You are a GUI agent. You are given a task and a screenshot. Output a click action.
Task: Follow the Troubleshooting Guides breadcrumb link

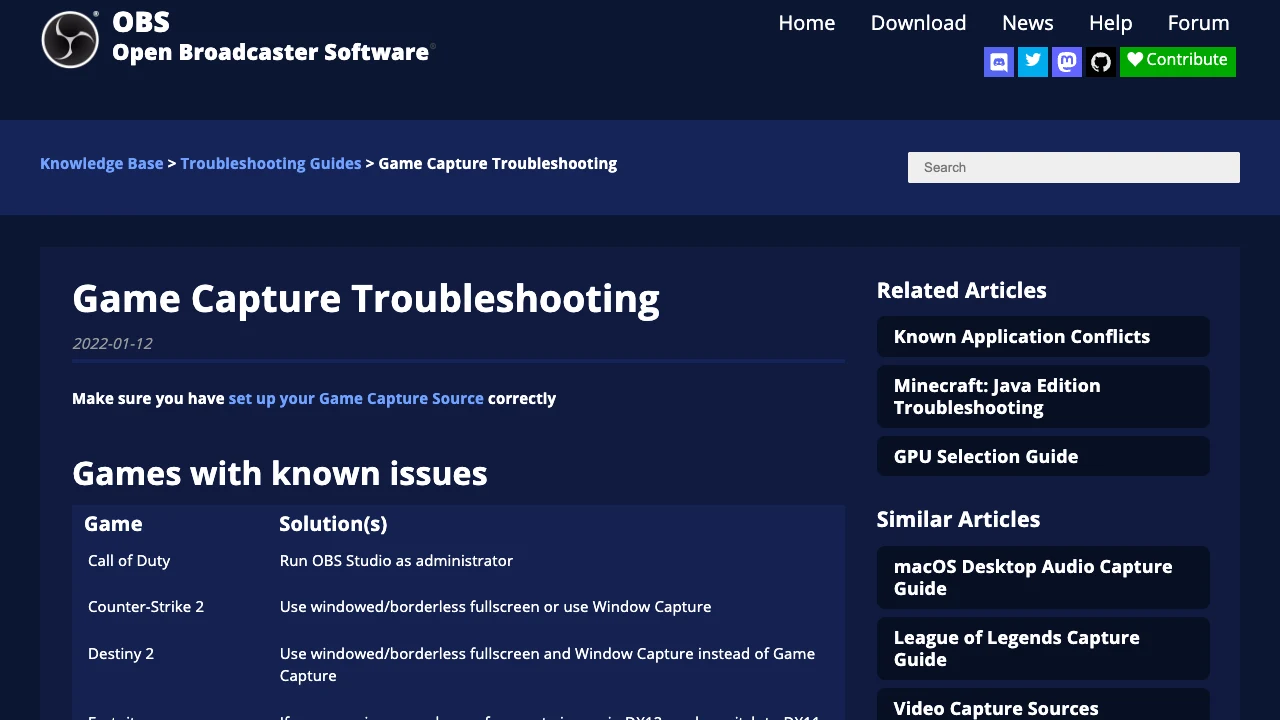pos(271,163)
